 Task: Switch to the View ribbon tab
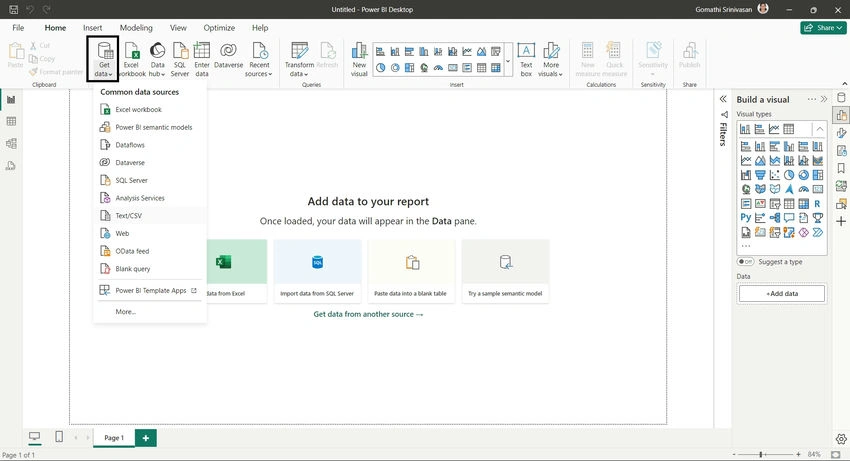tap(178, 28)
